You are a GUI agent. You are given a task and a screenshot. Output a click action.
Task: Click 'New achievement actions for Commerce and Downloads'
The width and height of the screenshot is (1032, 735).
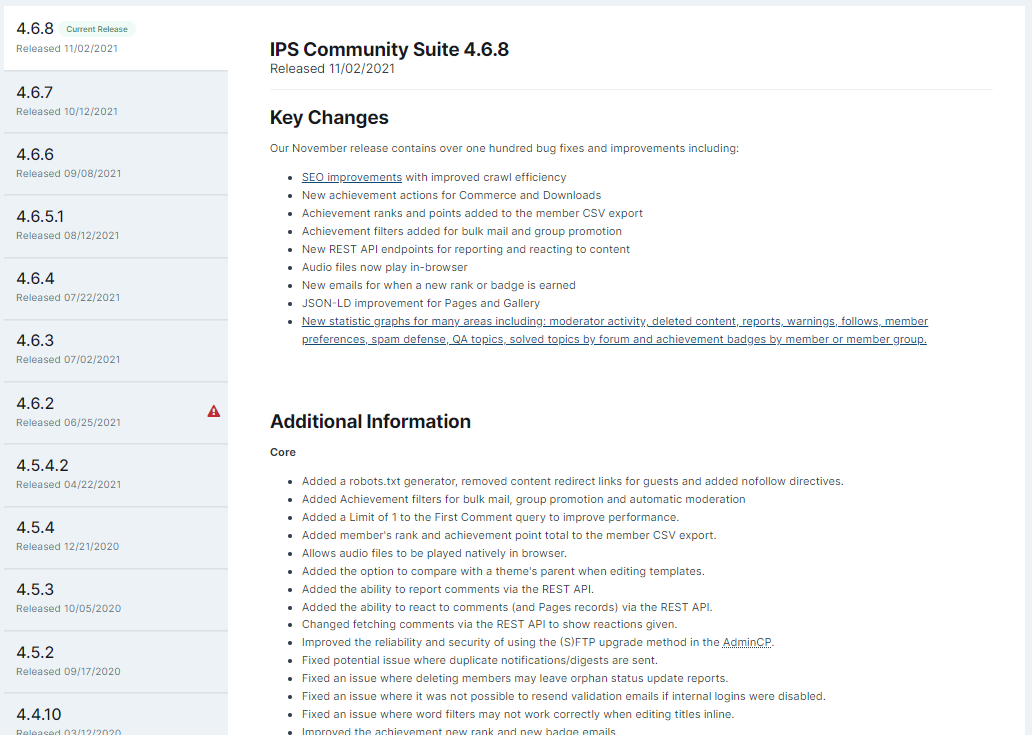point(452,195)
